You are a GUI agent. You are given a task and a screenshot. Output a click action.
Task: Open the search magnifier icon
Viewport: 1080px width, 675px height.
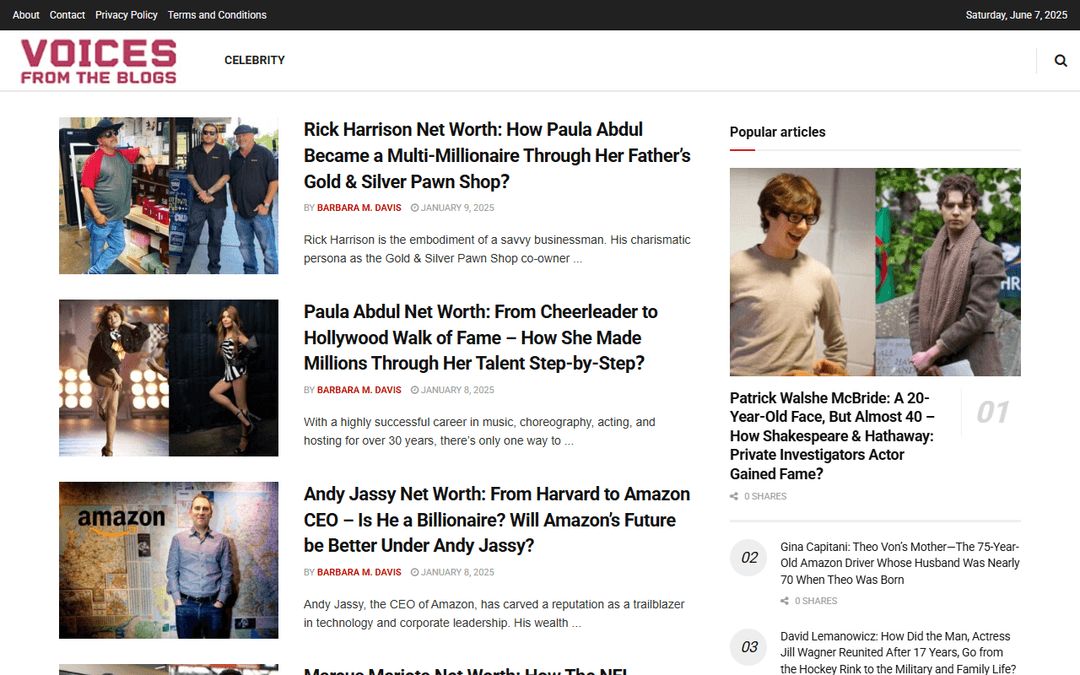click(1061, 61)
